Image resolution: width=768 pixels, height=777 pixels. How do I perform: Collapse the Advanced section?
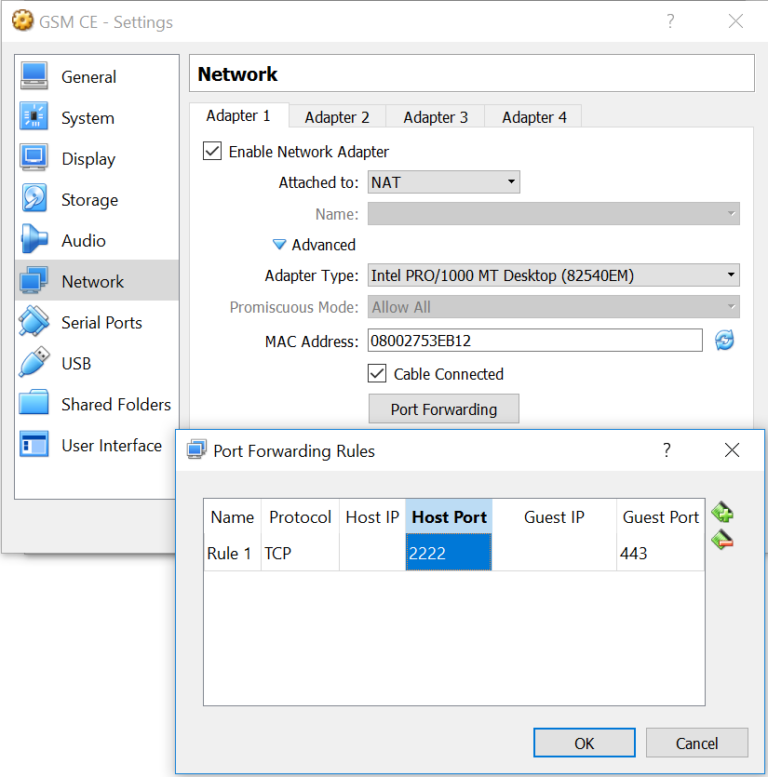click(280, 245)
